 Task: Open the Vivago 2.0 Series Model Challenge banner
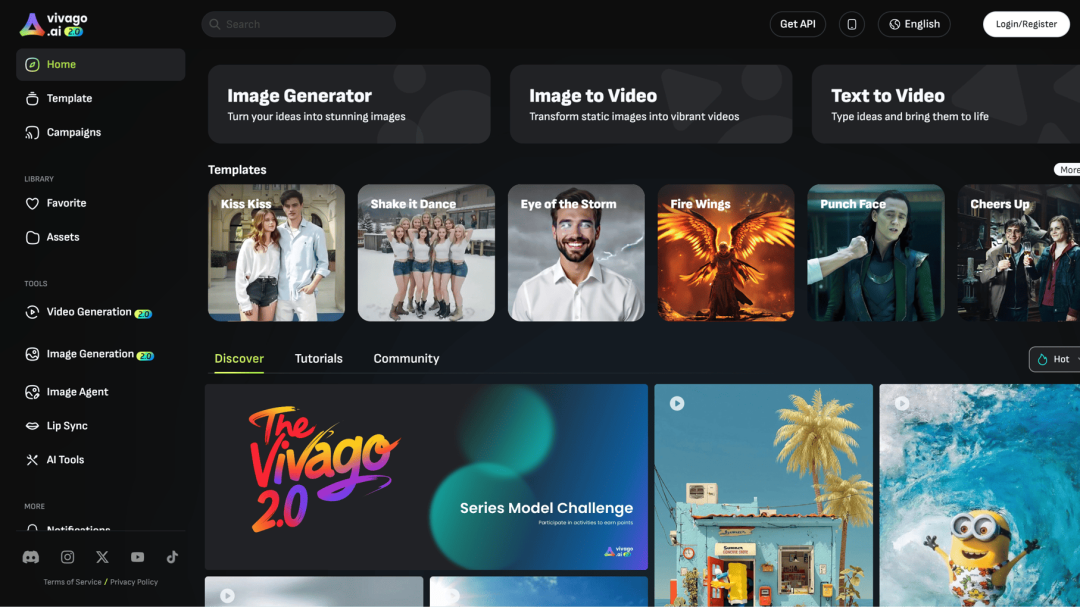coord(426,477)
